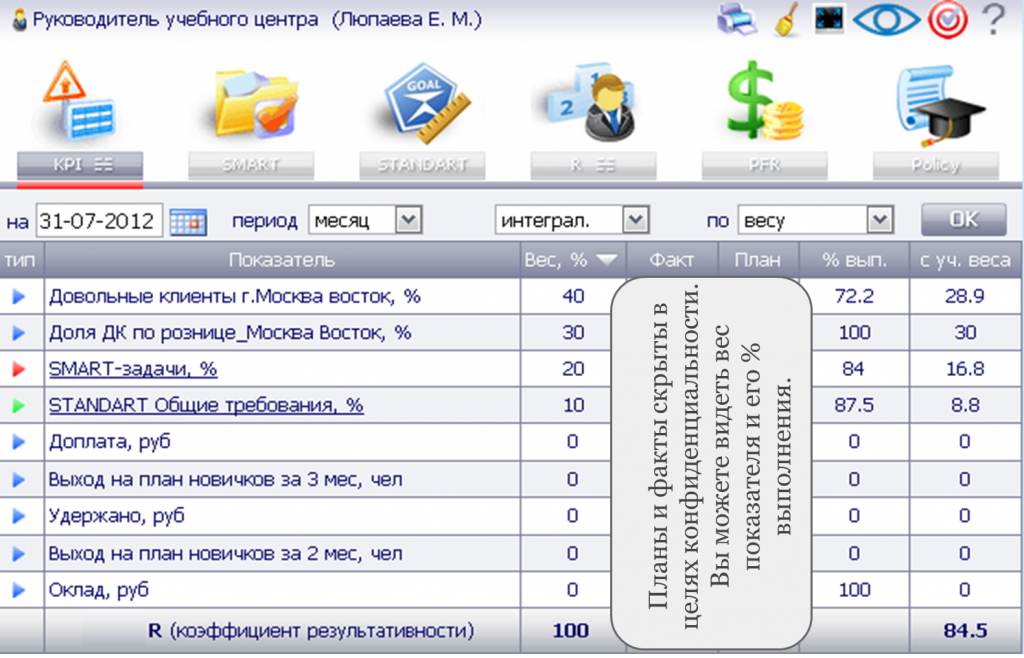Click the red arrow beside SMART-задачи
The height and width of the screenshot is (658, 1024).
(x=19, y=369)
